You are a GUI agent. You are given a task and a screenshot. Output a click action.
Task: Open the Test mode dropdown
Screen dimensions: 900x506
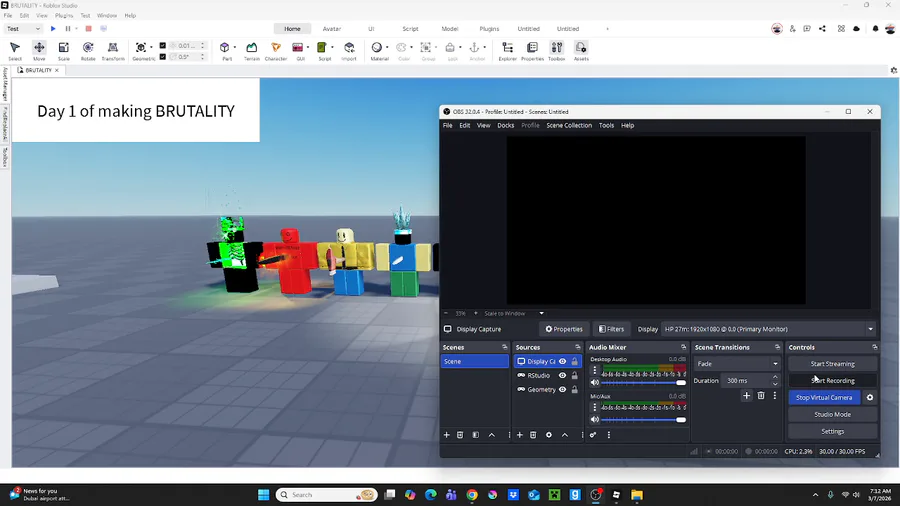click(x=23, y=29)
